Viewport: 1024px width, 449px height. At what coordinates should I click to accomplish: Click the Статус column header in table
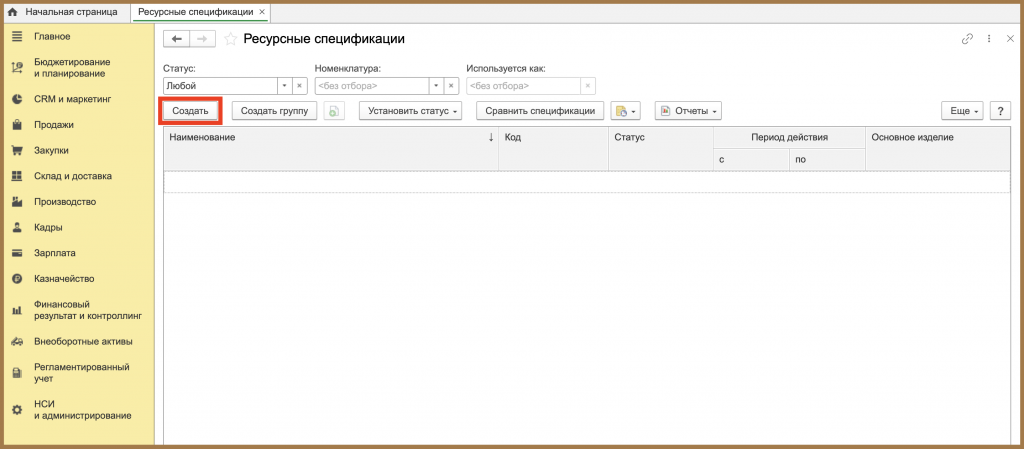point(660,148)
